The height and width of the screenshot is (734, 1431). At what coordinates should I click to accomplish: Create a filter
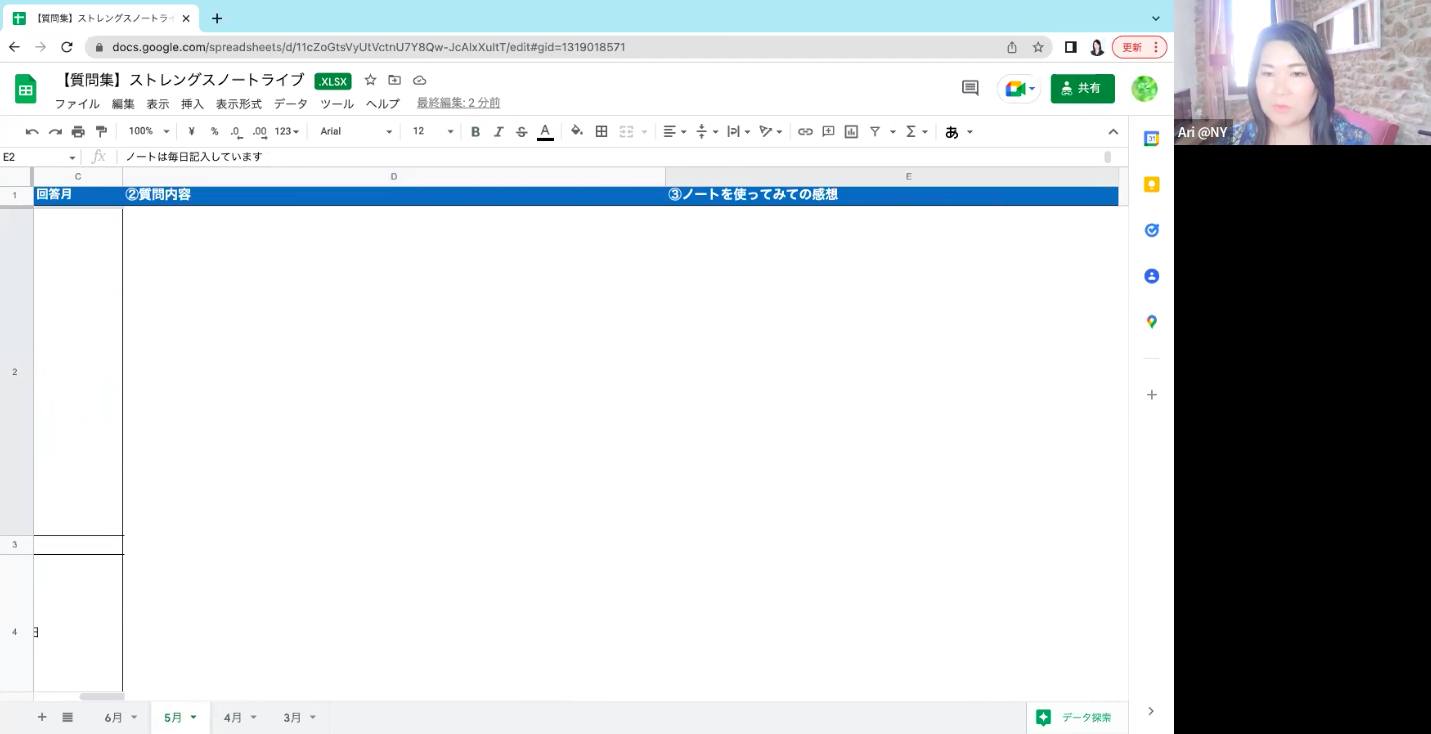click(x=875, y=131)
